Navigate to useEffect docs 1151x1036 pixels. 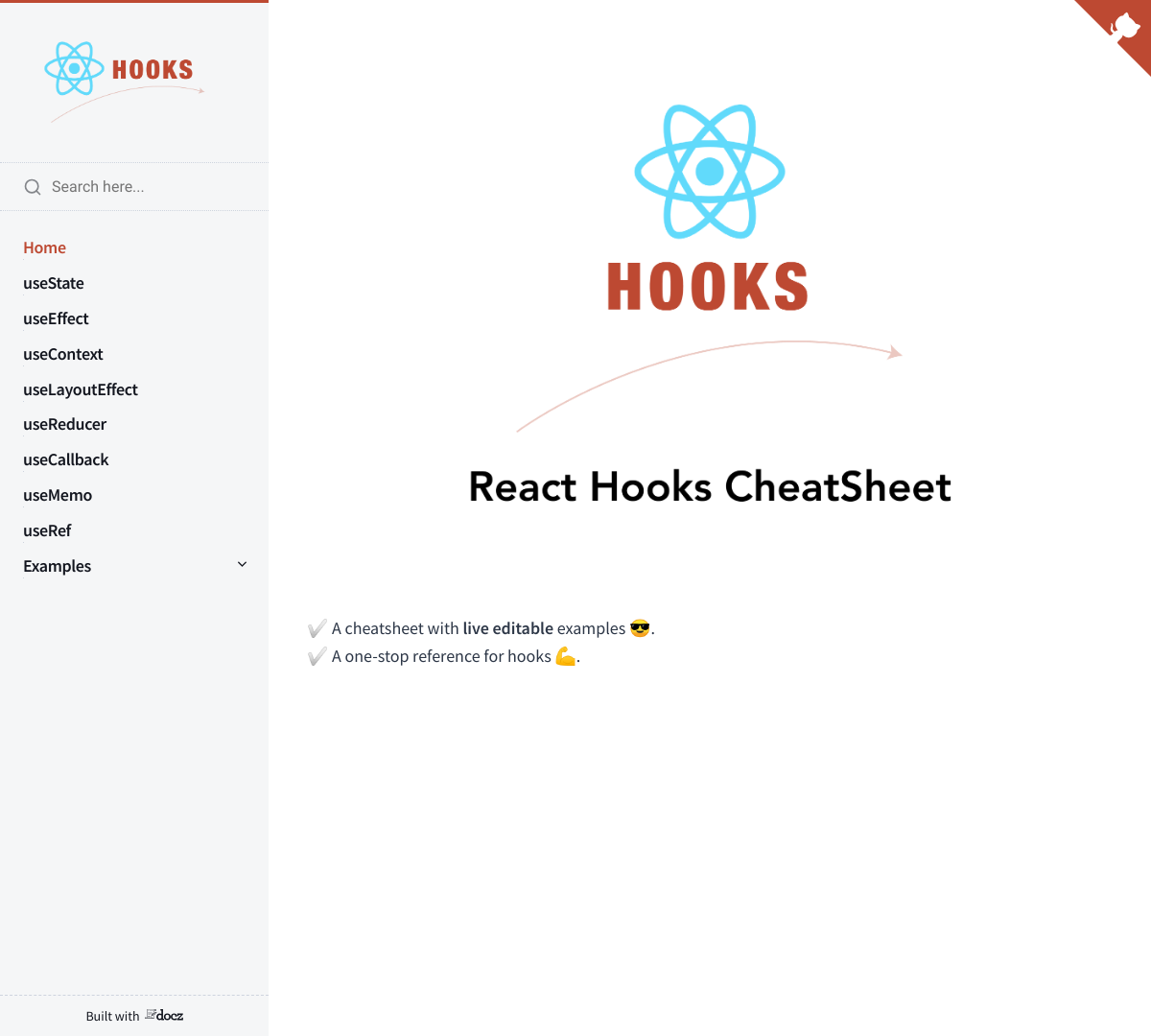tap(56, 318)
